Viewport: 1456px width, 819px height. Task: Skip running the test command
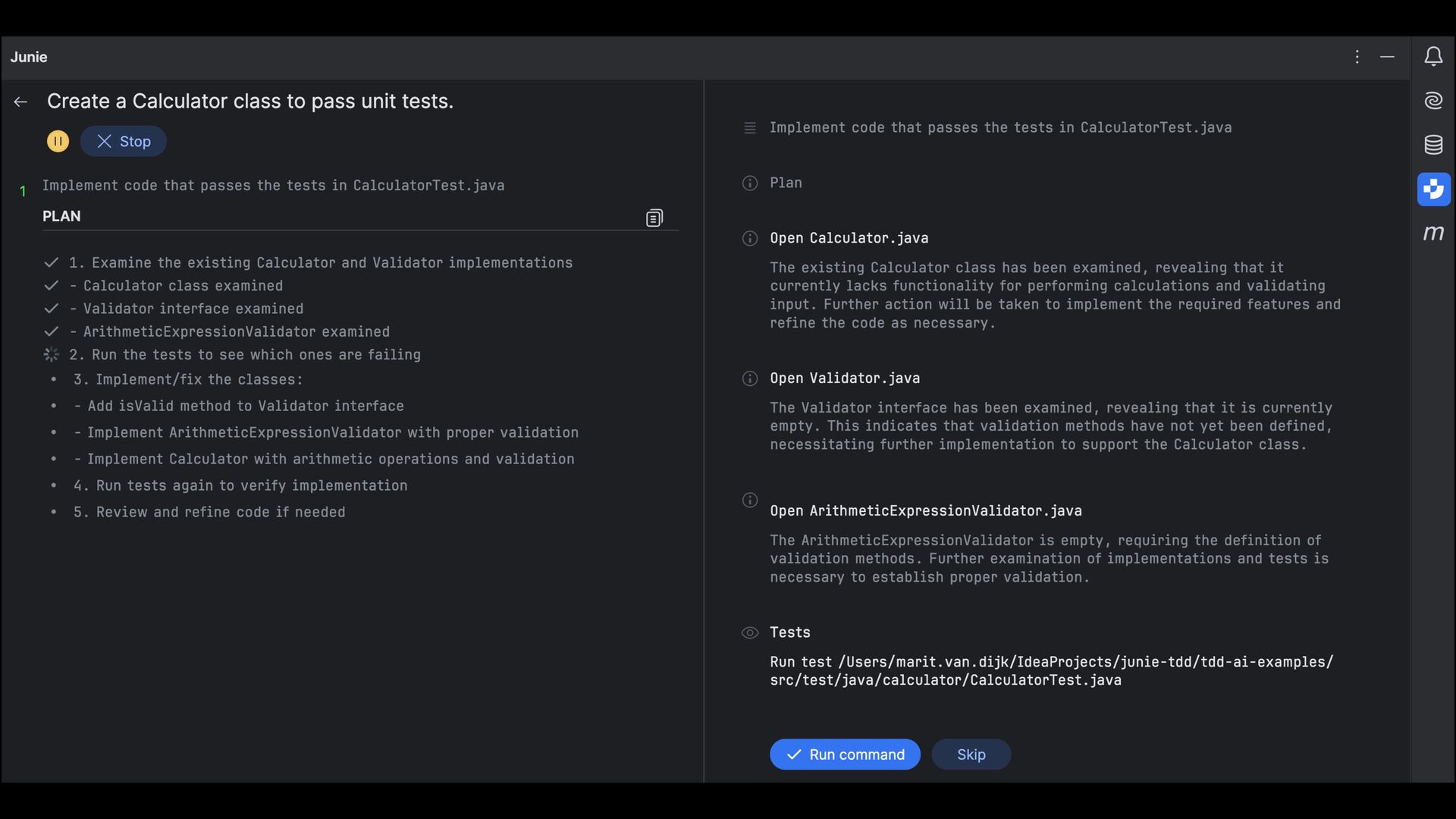(x=971, y=755)
